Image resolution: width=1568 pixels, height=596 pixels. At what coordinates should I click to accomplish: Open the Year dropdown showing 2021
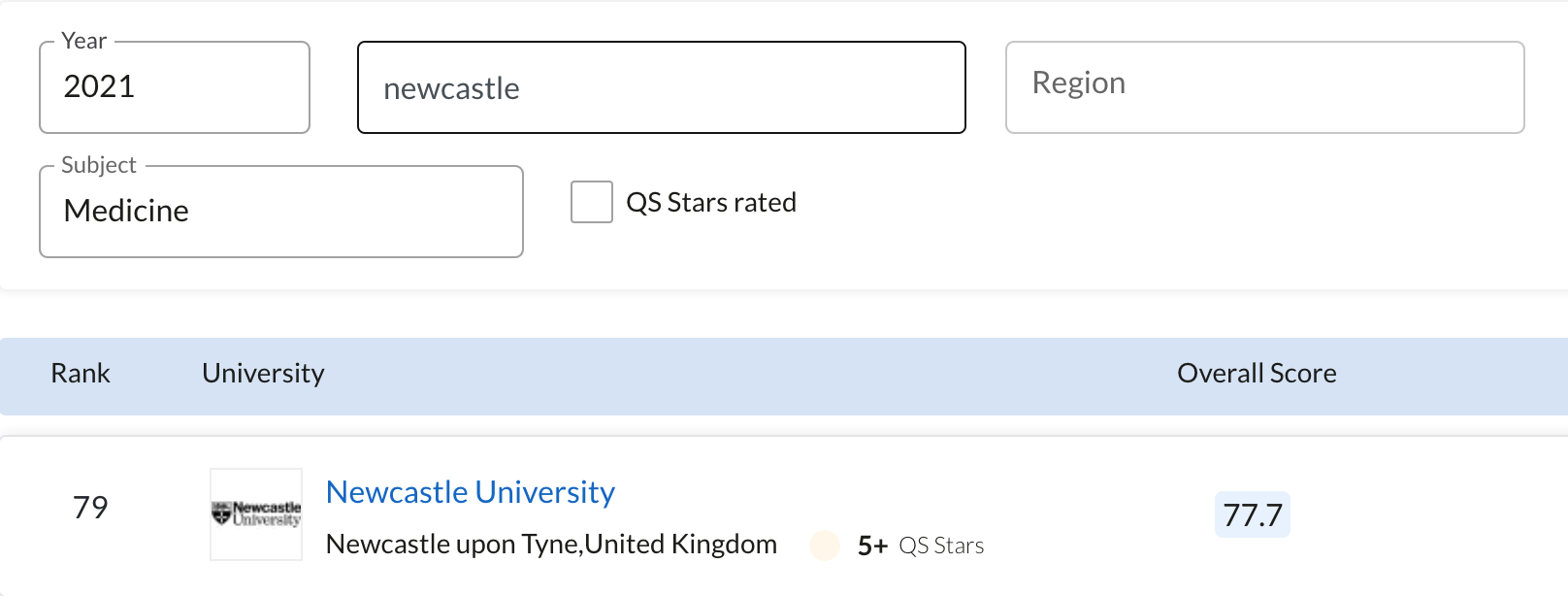point(175,87)
